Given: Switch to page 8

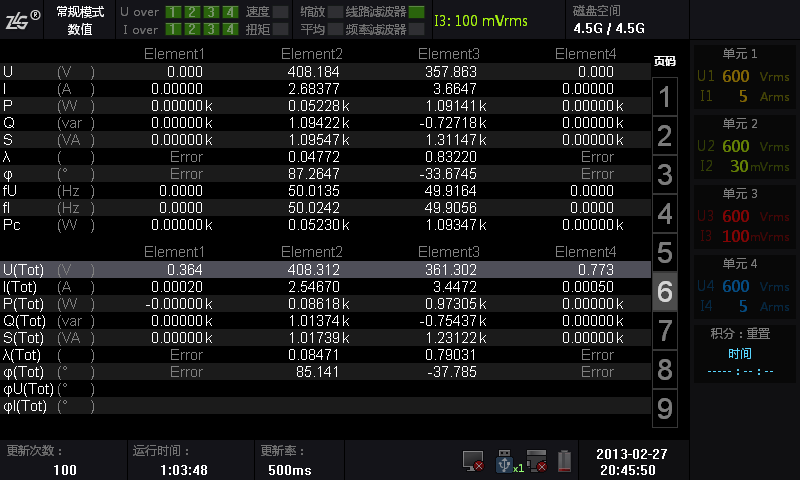Looking at the screenshot, I should click(664, 369).
